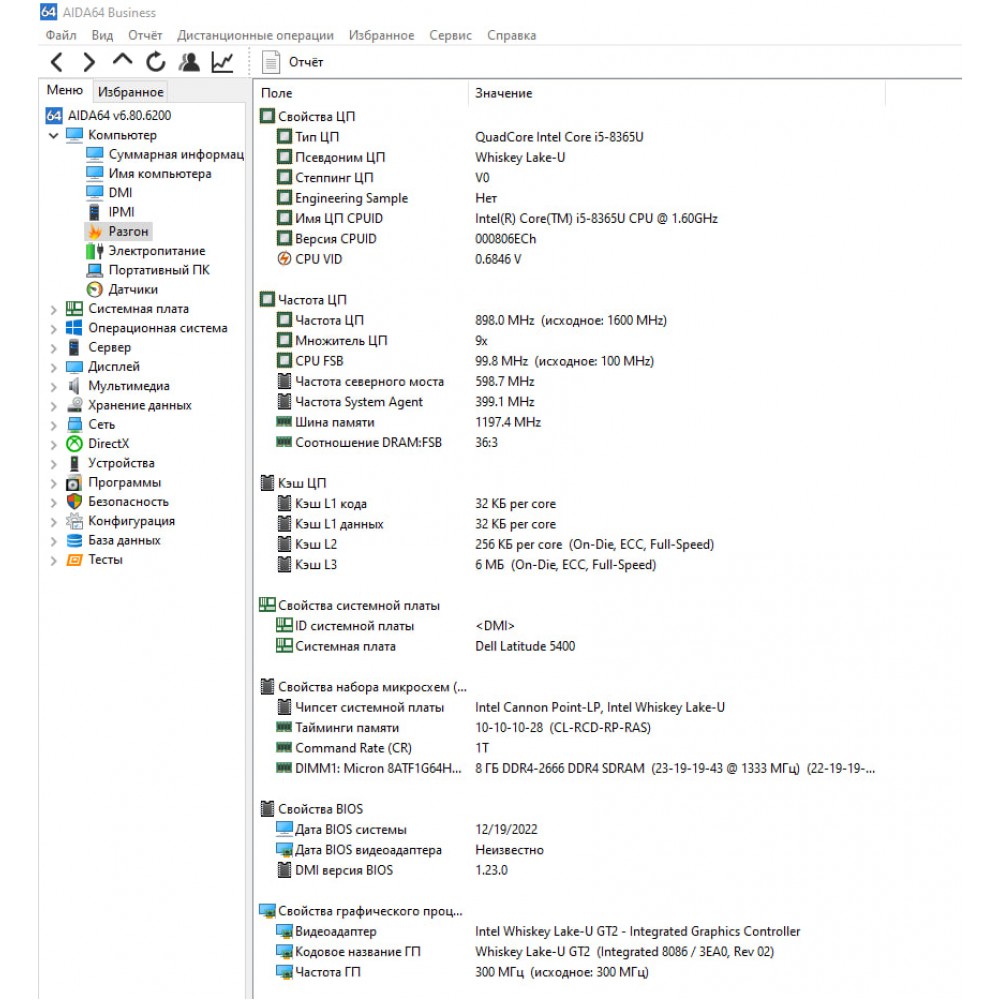Expand the Мультимедиа tree node

(54, 386)
